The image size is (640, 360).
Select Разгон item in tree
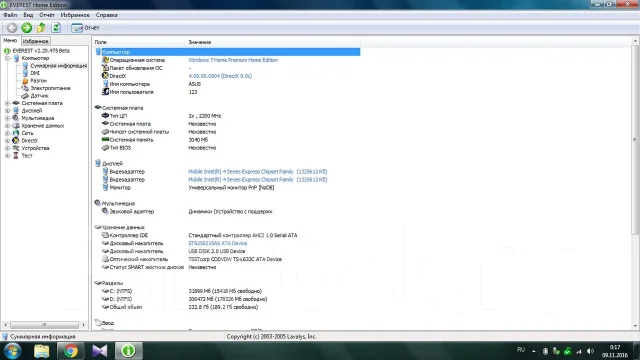[38, 81]
